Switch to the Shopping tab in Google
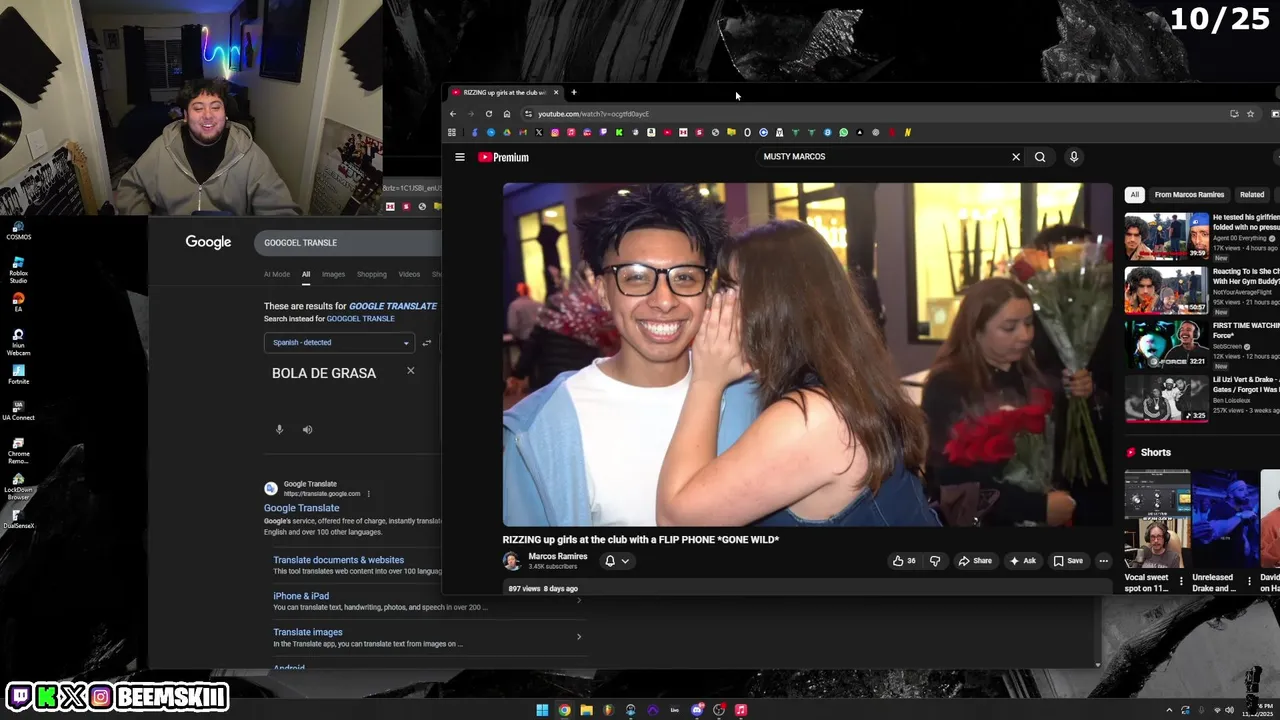The image size is (1280, 720). tap(371, 274)
